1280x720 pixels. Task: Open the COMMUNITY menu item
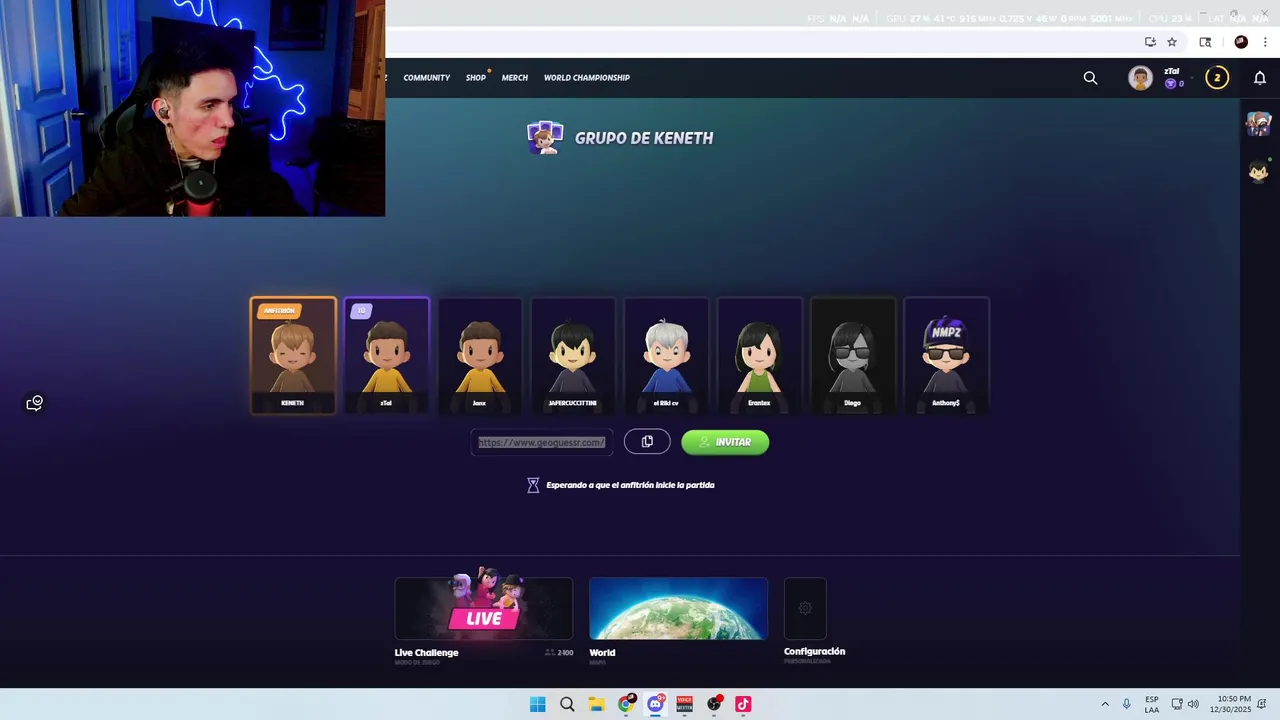[427, 78]
